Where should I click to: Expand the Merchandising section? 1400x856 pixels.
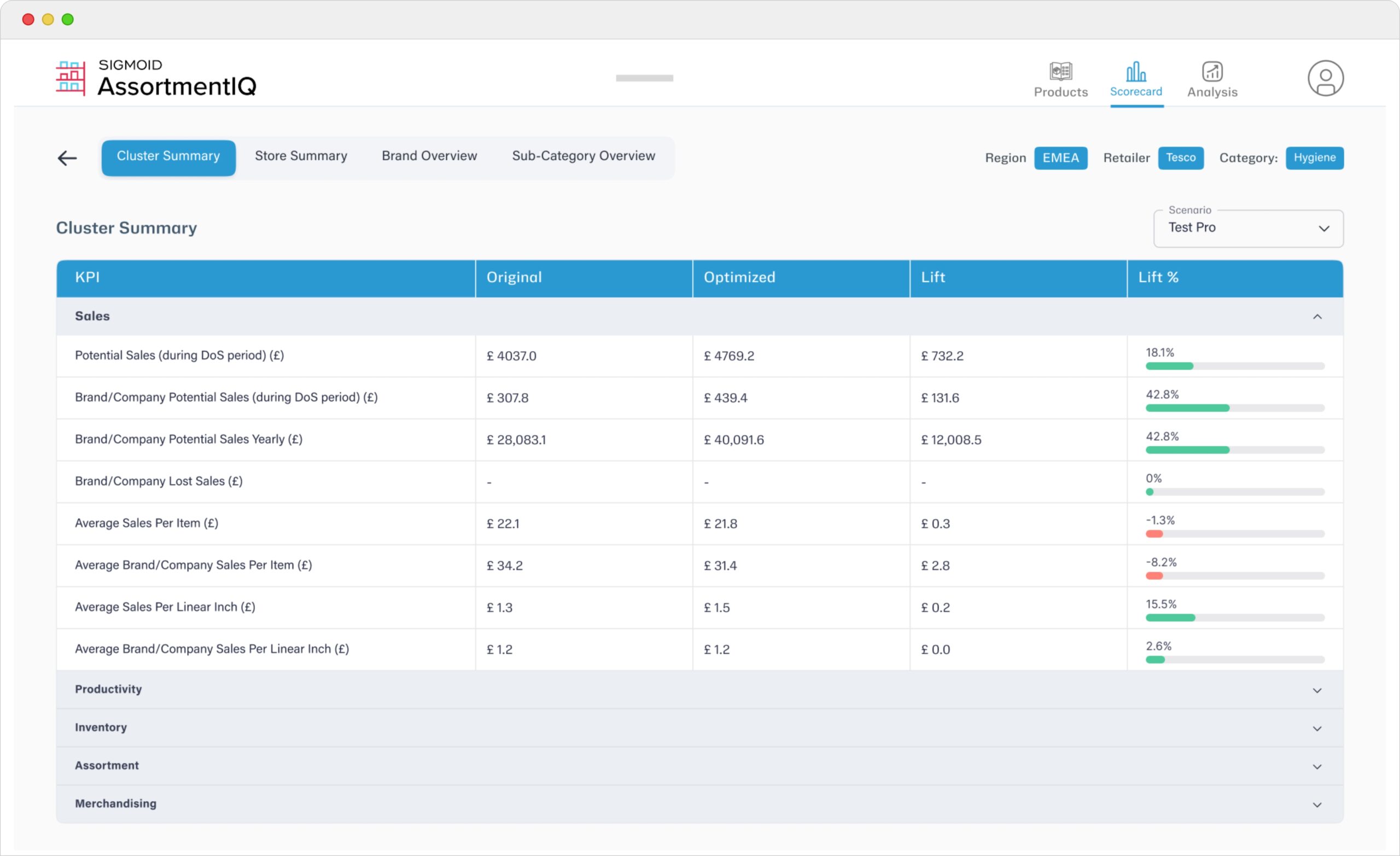click(x=1317, y=804)
